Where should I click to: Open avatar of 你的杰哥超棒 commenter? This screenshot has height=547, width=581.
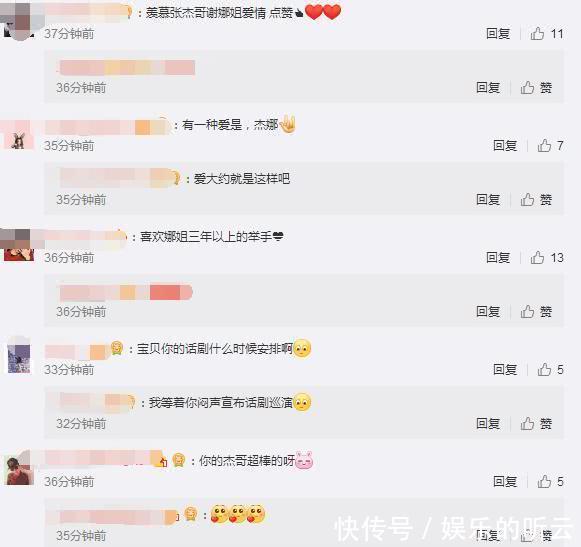pos(19,470)
